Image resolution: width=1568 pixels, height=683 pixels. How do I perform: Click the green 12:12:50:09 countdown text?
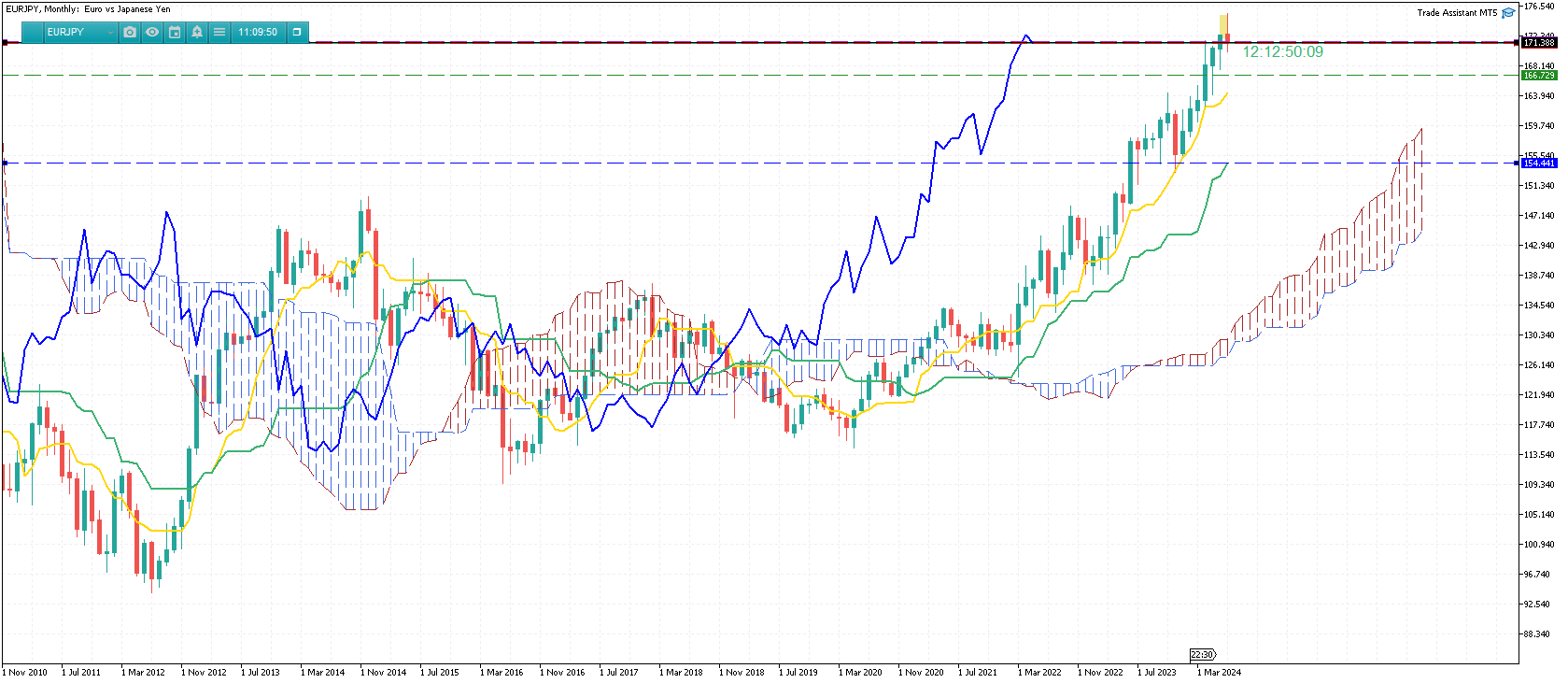1282,52
